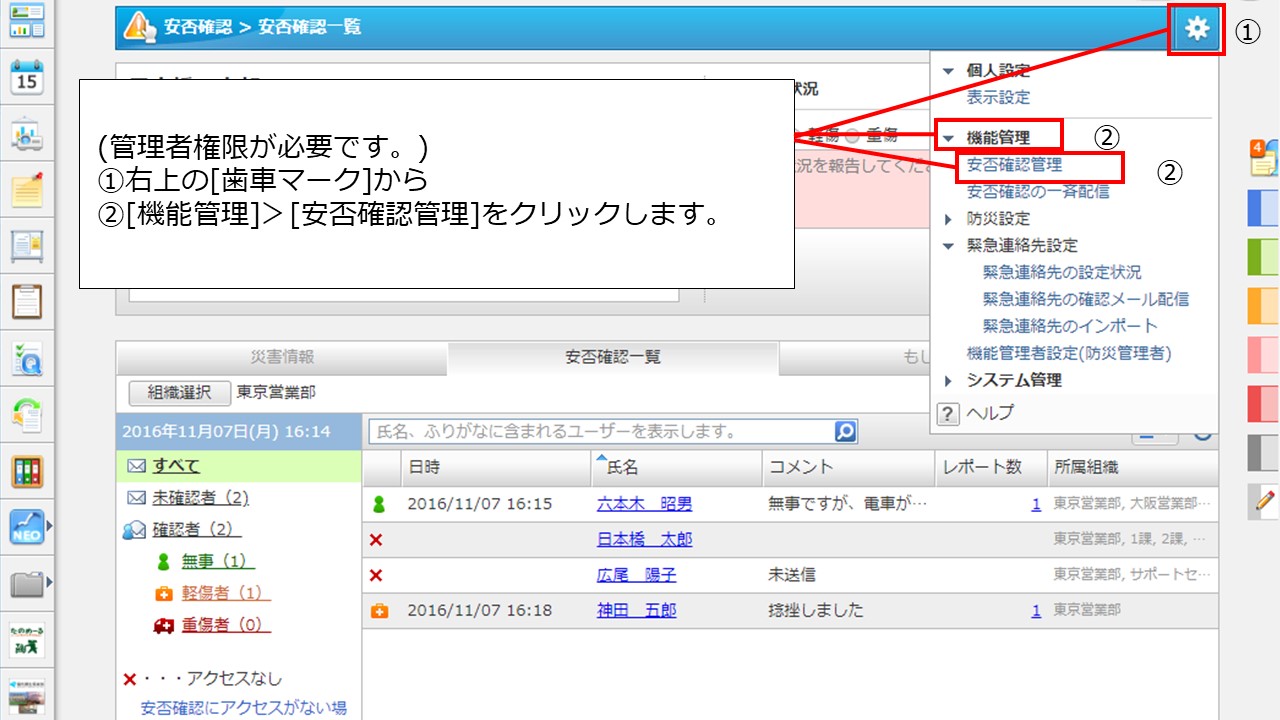Select the 重傷 radio button
Viewport: 1280px width, 720px height.
pyautogui.click(x=852, y=138)
